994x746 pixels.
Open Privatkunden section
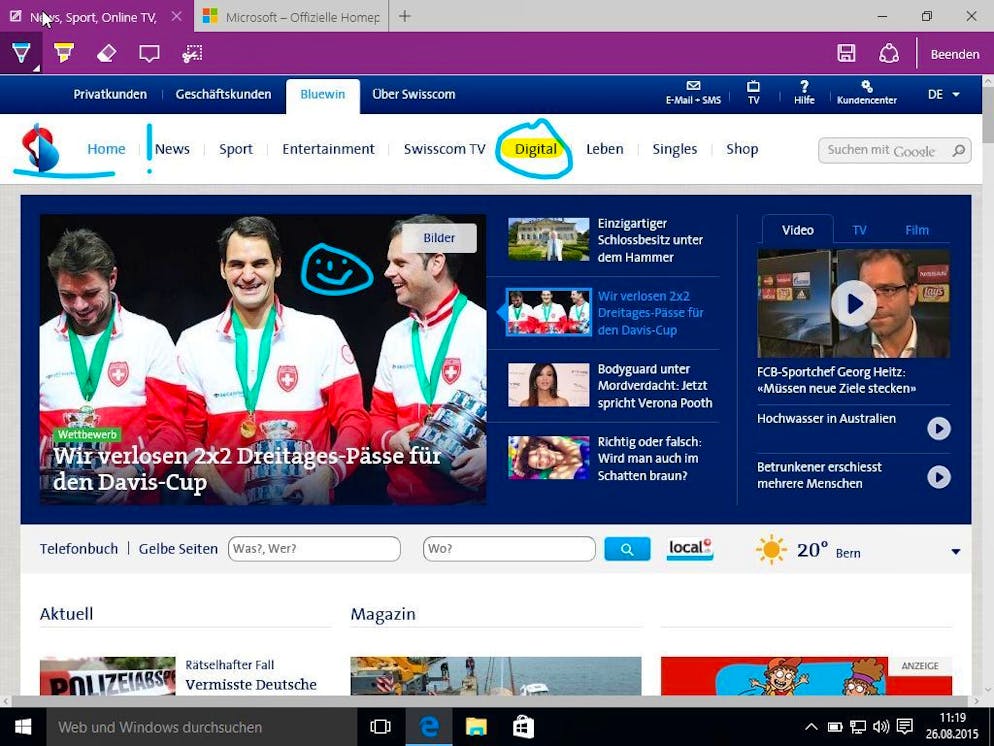tap(110, 94)
